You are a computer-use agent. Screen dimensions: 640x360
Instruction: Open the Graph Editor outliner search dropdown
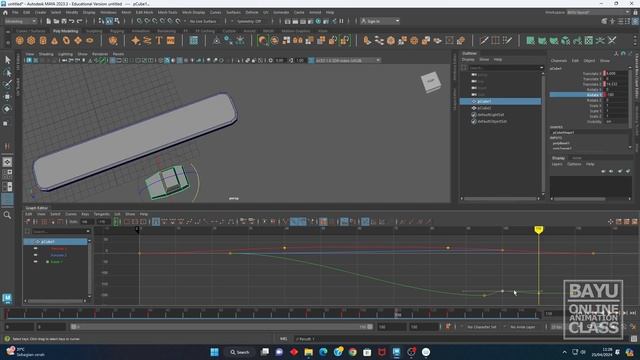88,231
